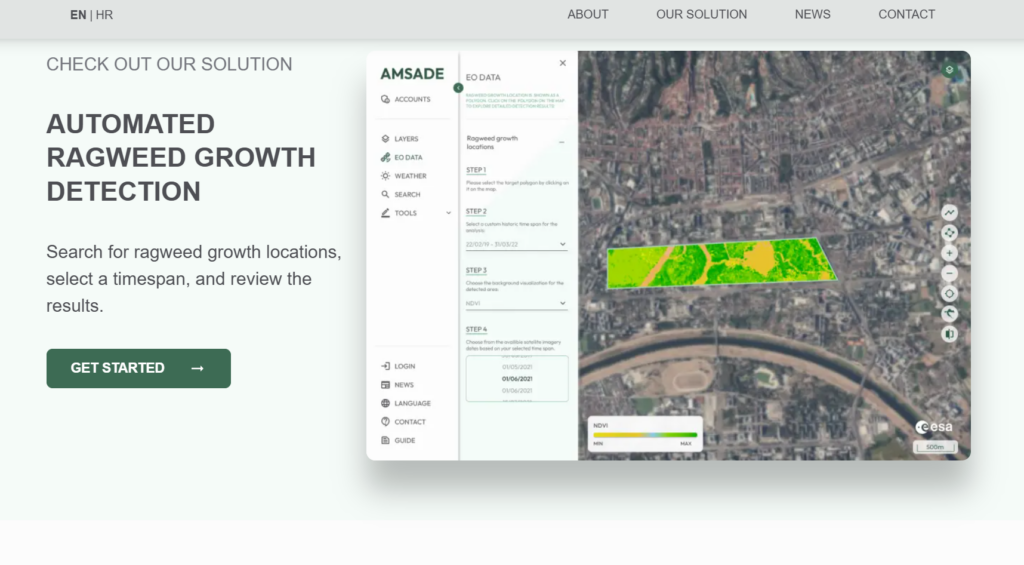Go to ABOUT in top navigation

[587, 14]
